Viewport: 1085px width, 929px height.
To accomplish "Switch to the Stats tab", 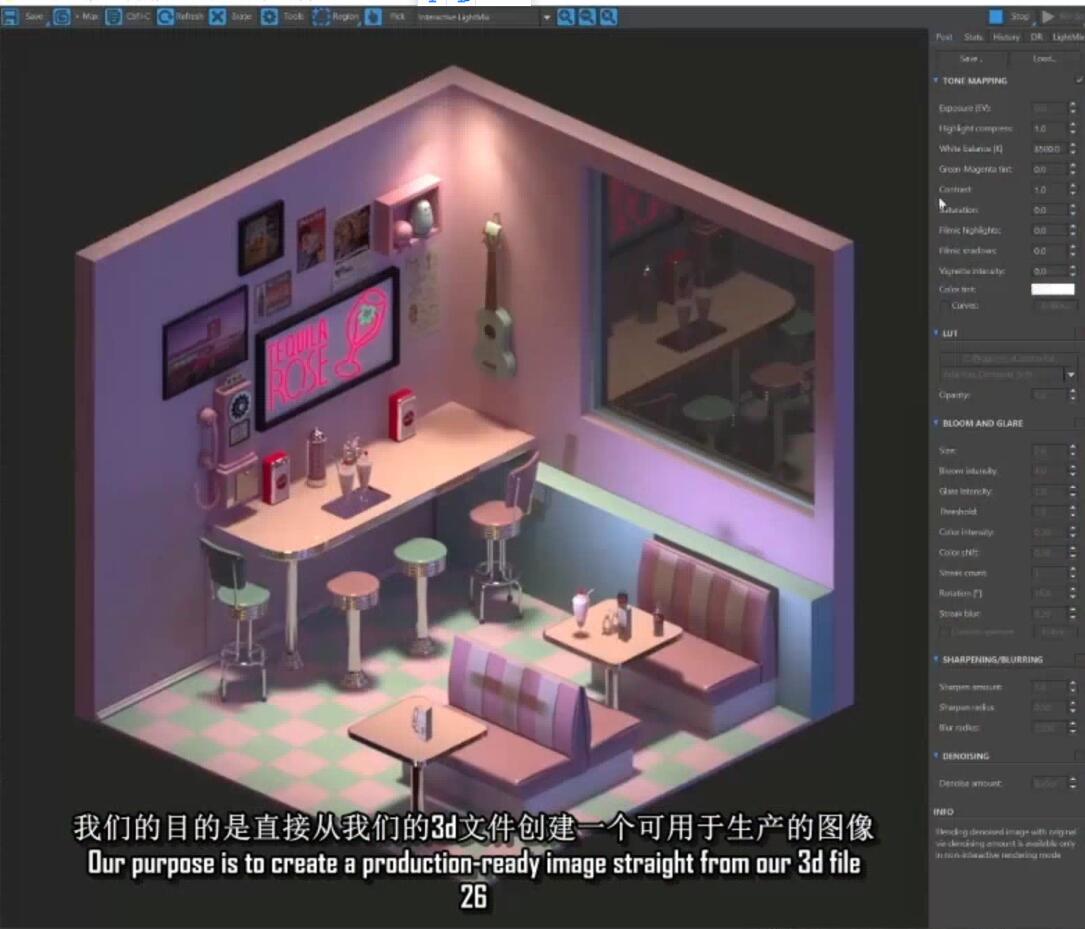I will click(973, 37).
